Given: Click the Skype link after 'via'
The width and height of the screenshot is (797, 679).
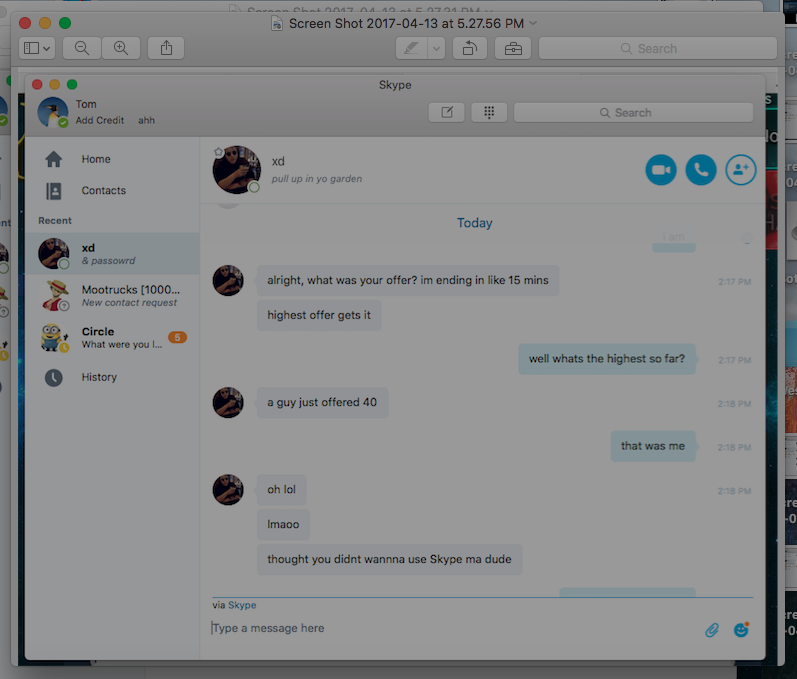Looking at the screenshot, I should [242, 605].
